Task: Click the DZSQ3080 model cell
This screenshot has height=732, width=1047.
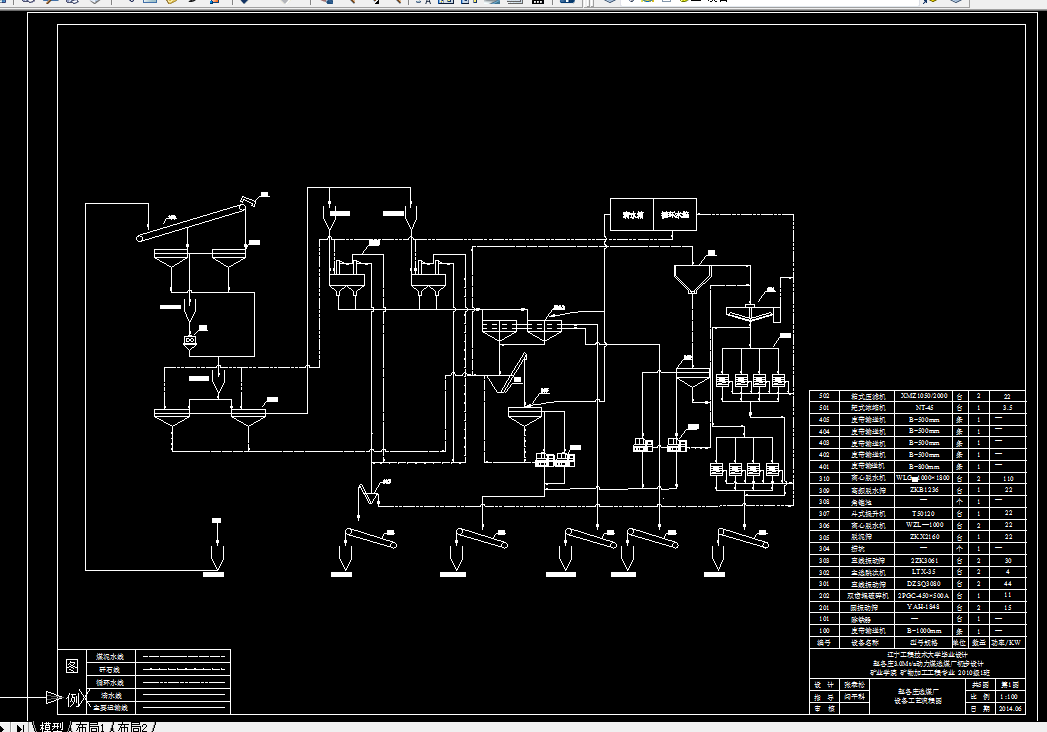Action: tap(923, 584)
